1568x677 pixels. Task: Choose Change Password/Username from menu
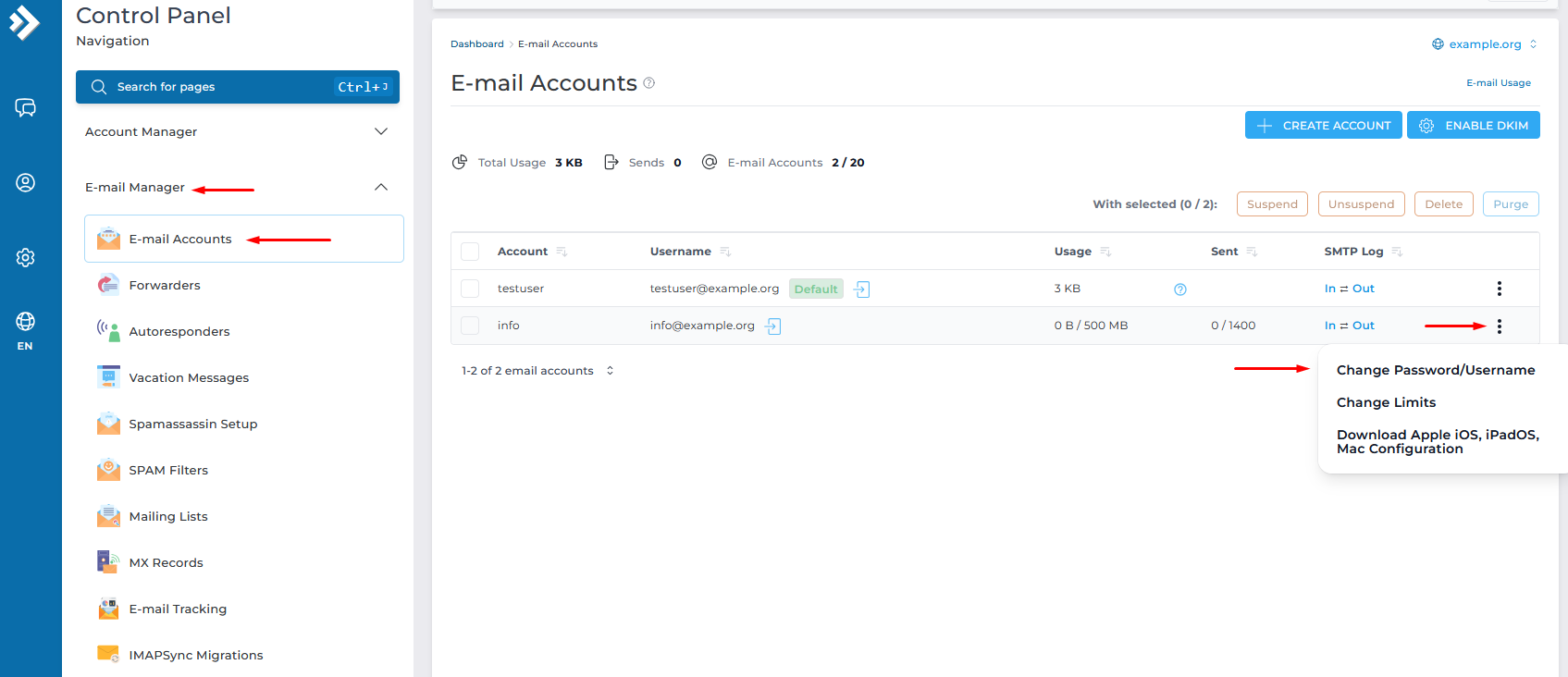coord(1435,370)
